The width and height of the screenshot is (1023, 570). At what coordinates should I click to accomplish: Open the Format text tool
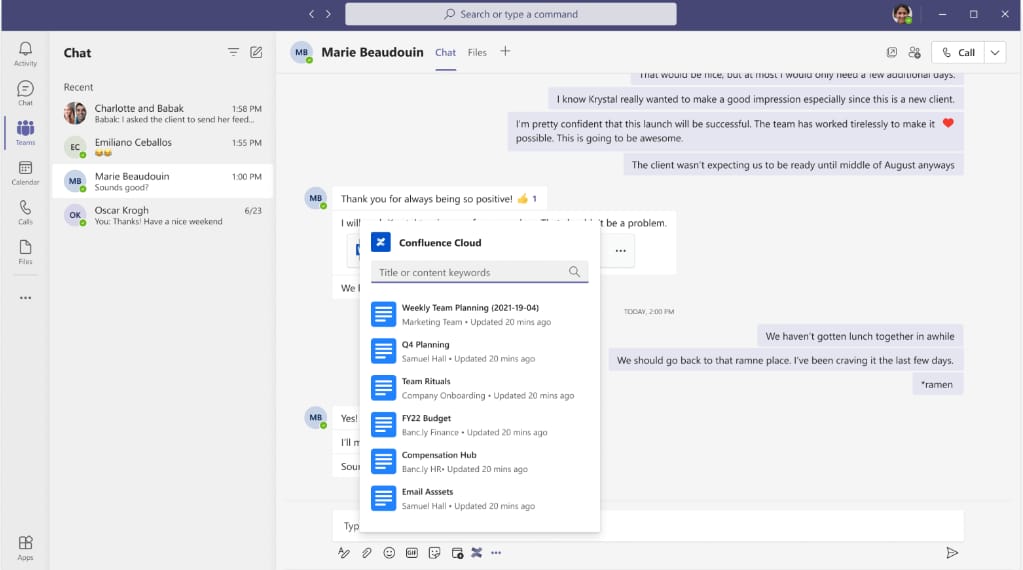pyautogui.click(x=344, y=552)
